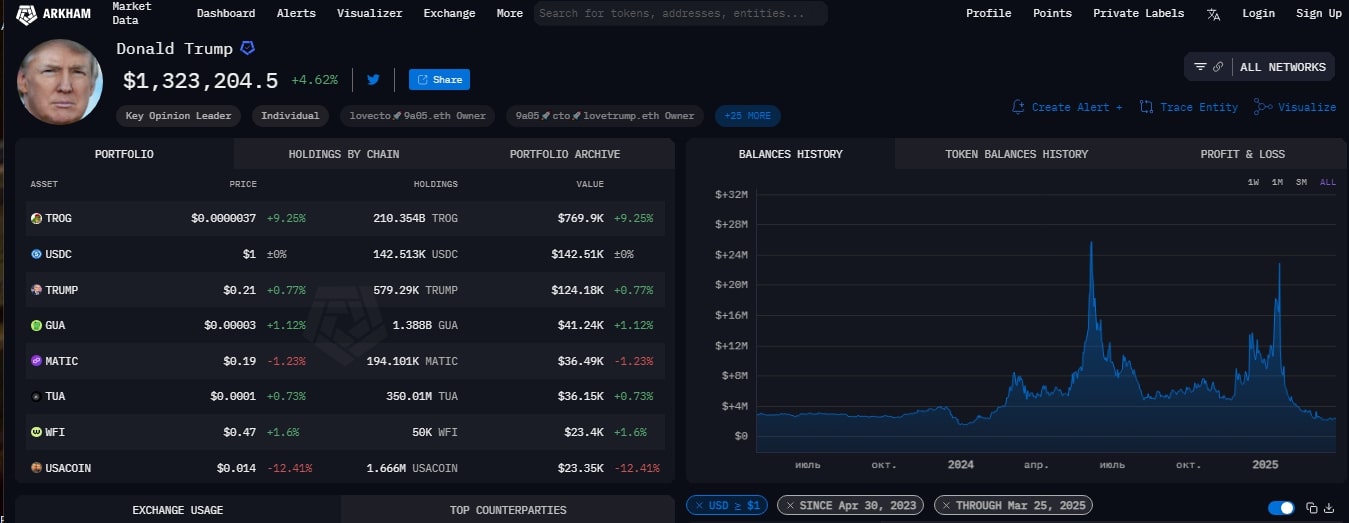
Task: Click the USDC token icon
Action: [36, 254]
